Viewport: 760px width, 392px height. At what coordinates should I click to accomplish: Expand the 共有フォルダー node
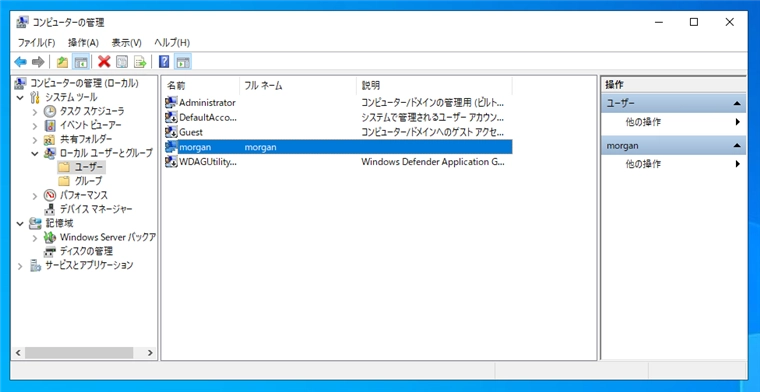pos(34,140)
